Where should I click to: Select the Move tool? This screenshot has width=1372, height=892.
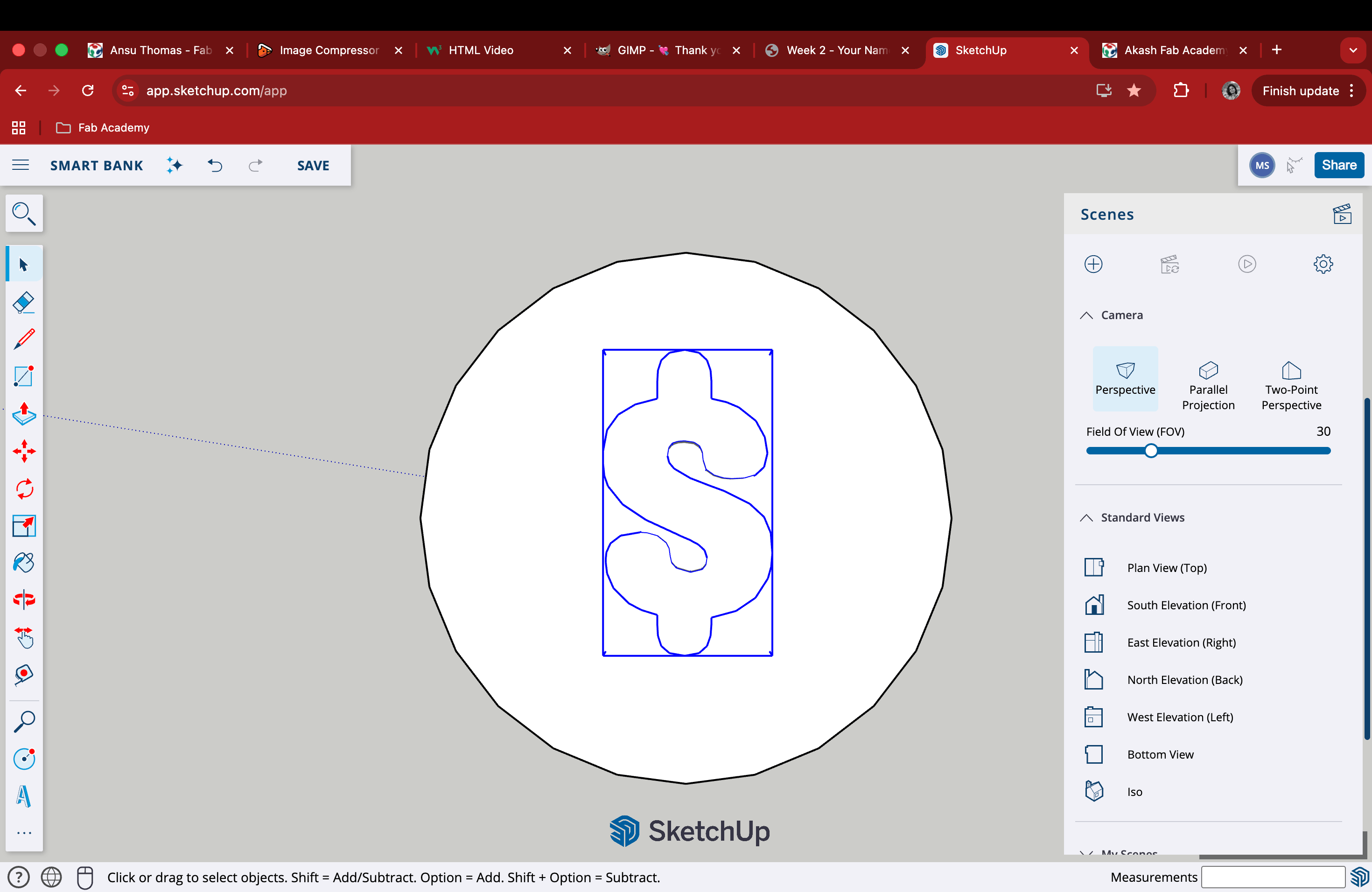tap(24, 451)
